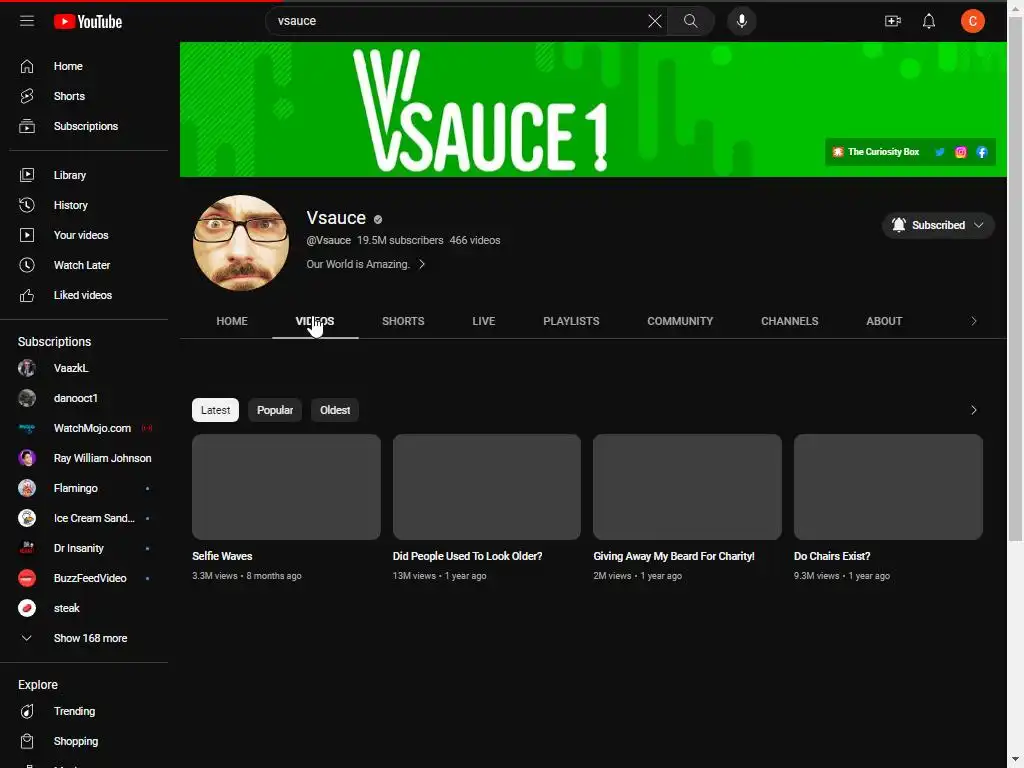Open Did People Used To Look Older? title
Screen dimensions: 1024x768
pyautogui.click(x=468, y=556)
